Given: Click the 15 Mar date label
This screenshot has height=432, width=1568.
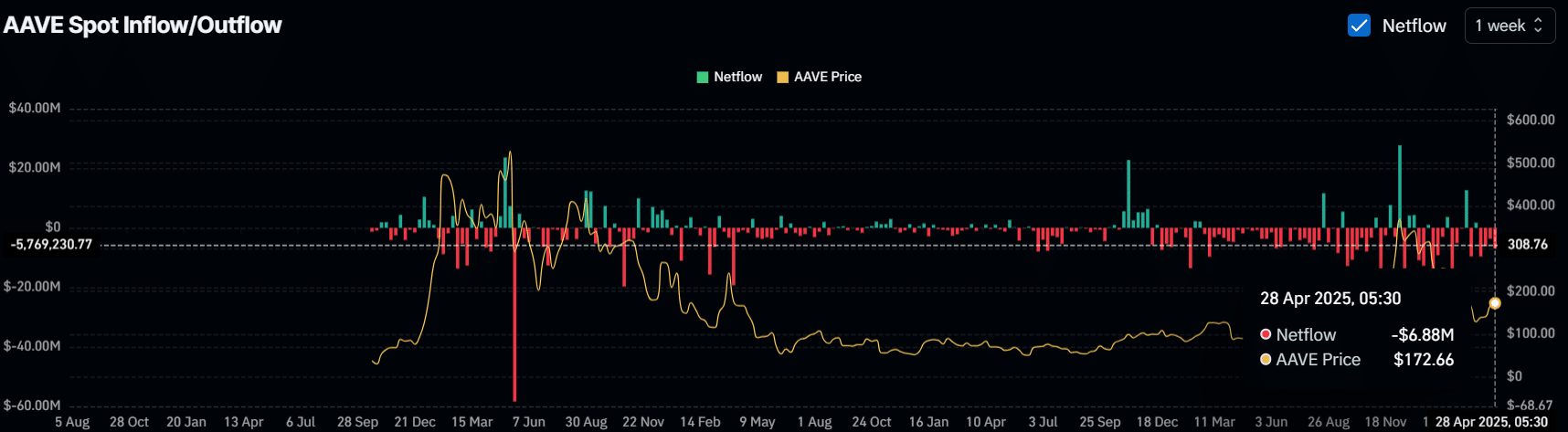Looking at the screenshot, I should tap(471, 422).
